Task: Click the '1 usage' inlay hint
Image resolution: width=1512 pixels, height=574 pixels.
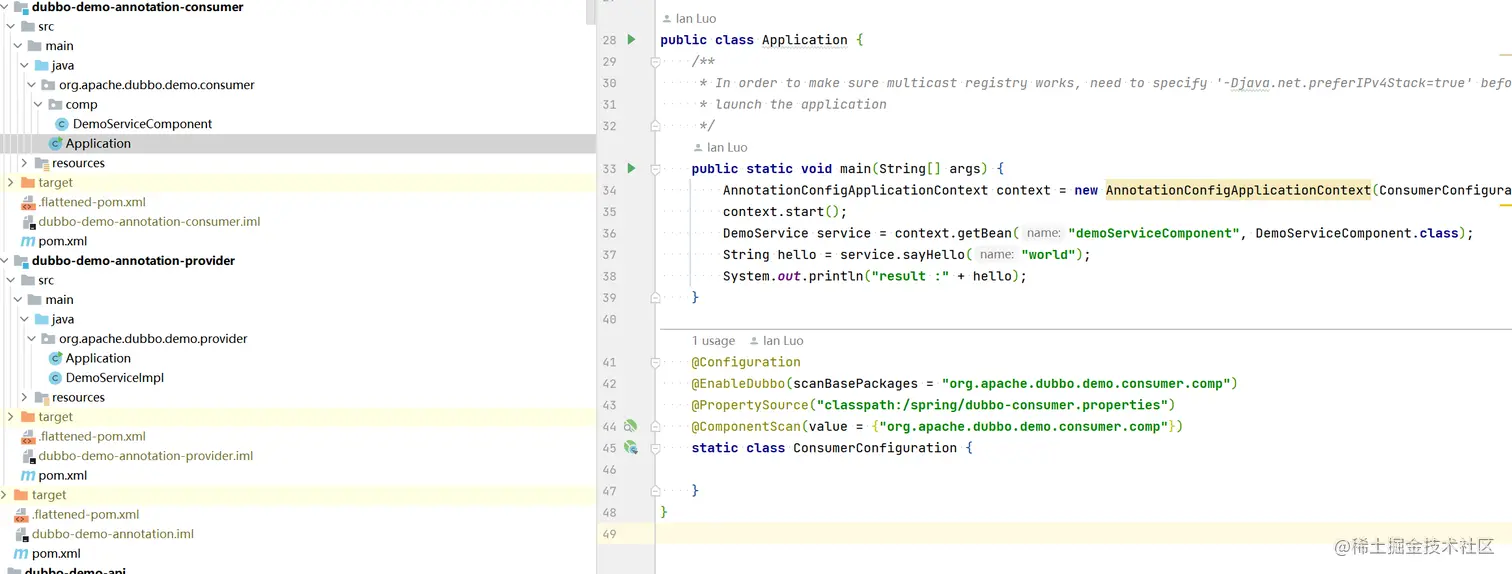Action: pos(713,341)
